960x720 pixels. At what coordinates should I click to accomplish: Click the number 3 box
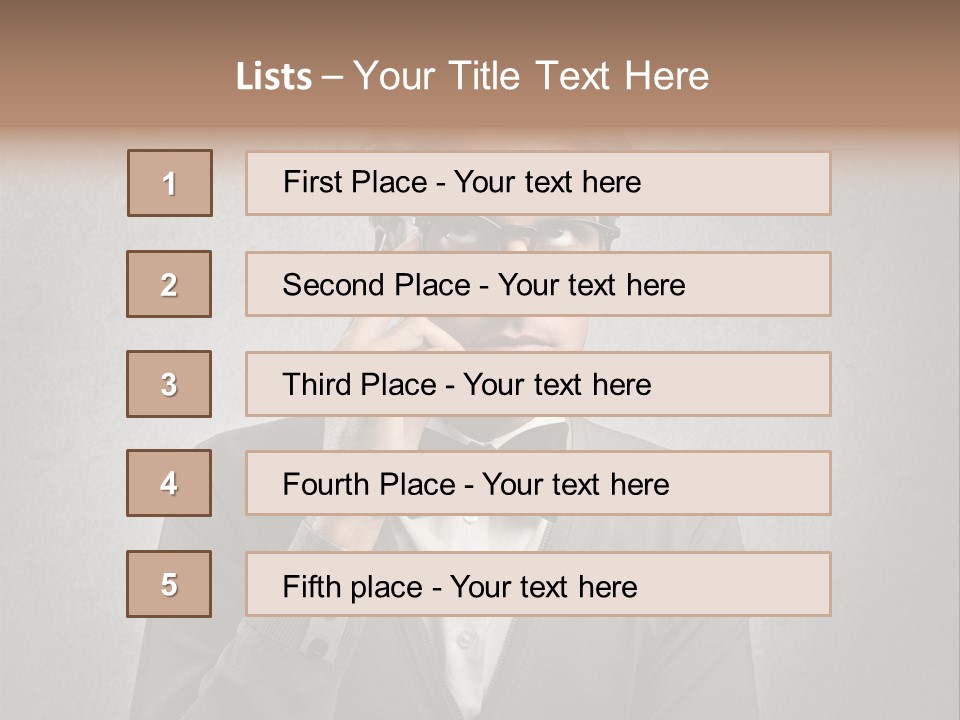pyautogui.click(x=169, y=384)
